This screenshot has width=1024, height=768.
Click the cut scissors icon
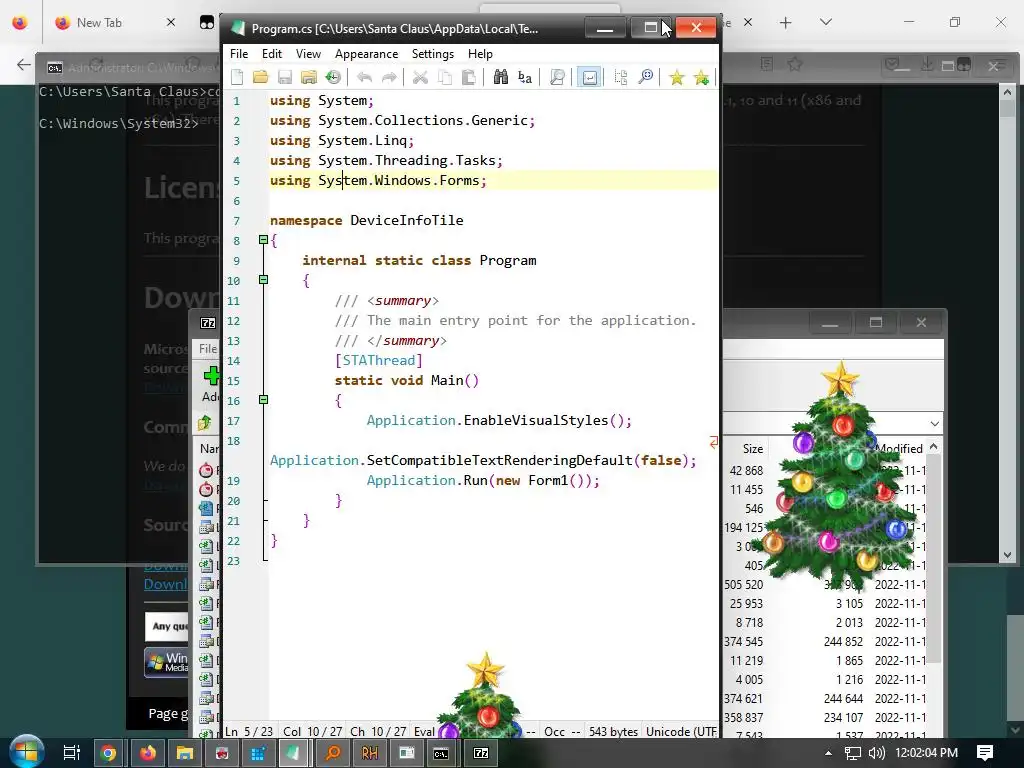pos(420,78)
